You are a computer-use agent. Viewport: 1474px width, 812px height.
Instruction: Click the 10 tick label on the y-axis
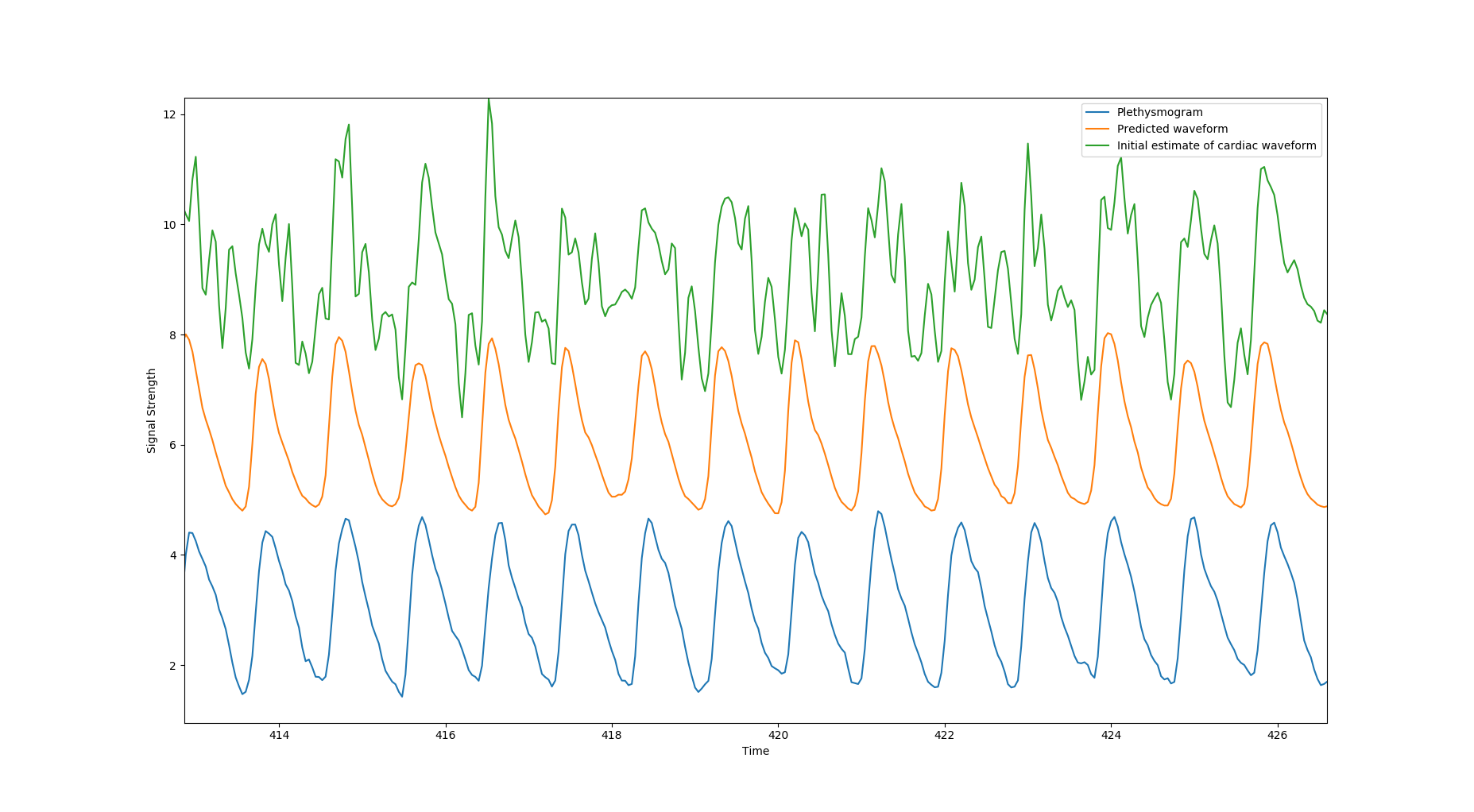coord(169,225)
